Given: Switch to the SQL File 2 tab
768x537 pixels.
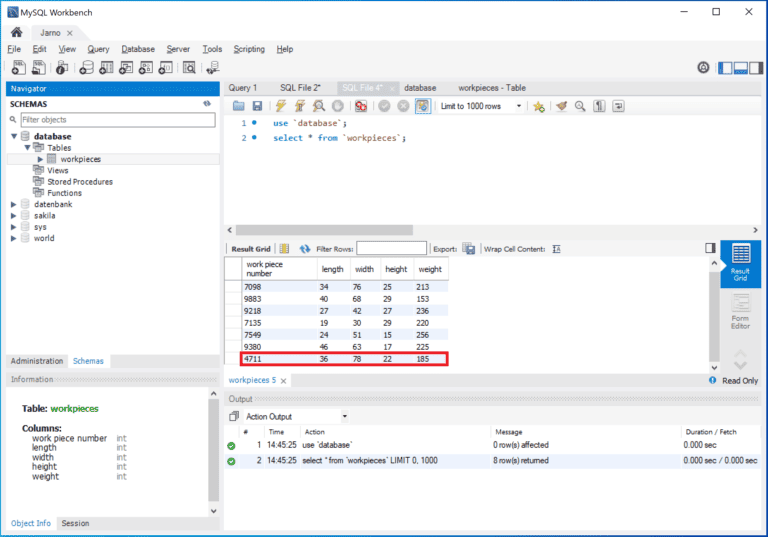Looking at the screenshot, I should [x=300, y=88].
